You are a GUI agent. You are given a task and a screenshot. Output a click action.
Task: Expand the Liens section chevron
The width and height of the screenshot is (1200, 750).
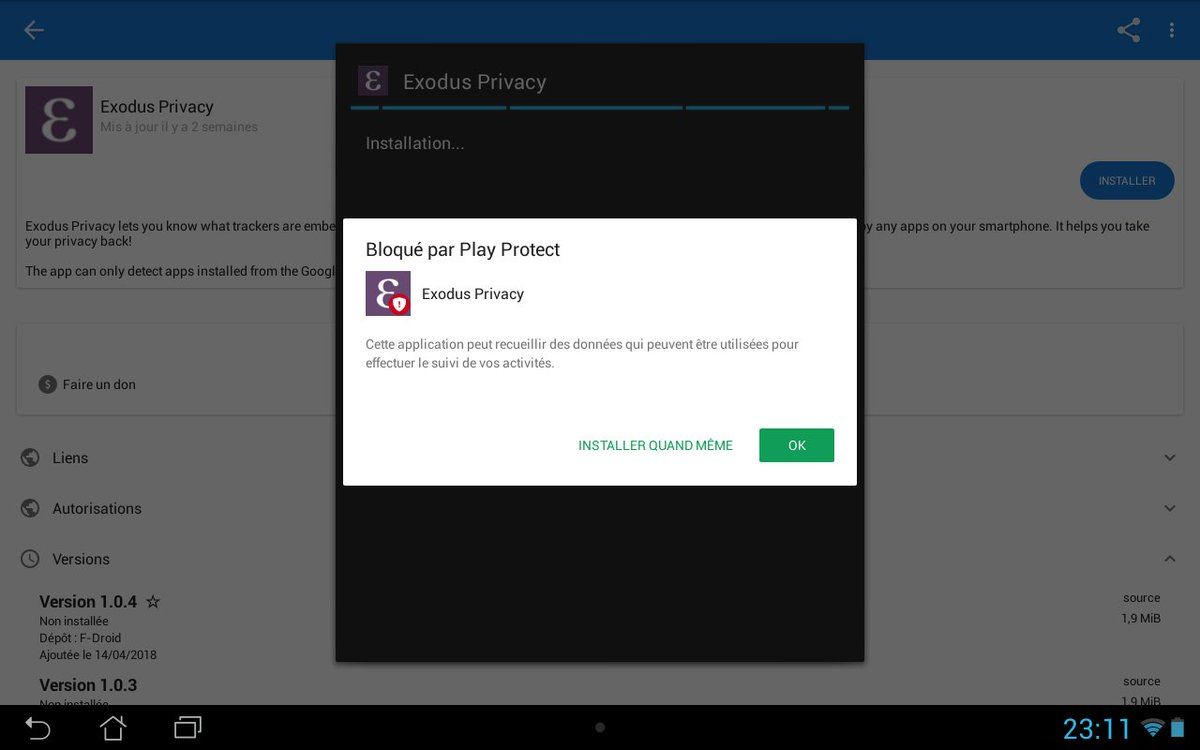[1169, 458]
